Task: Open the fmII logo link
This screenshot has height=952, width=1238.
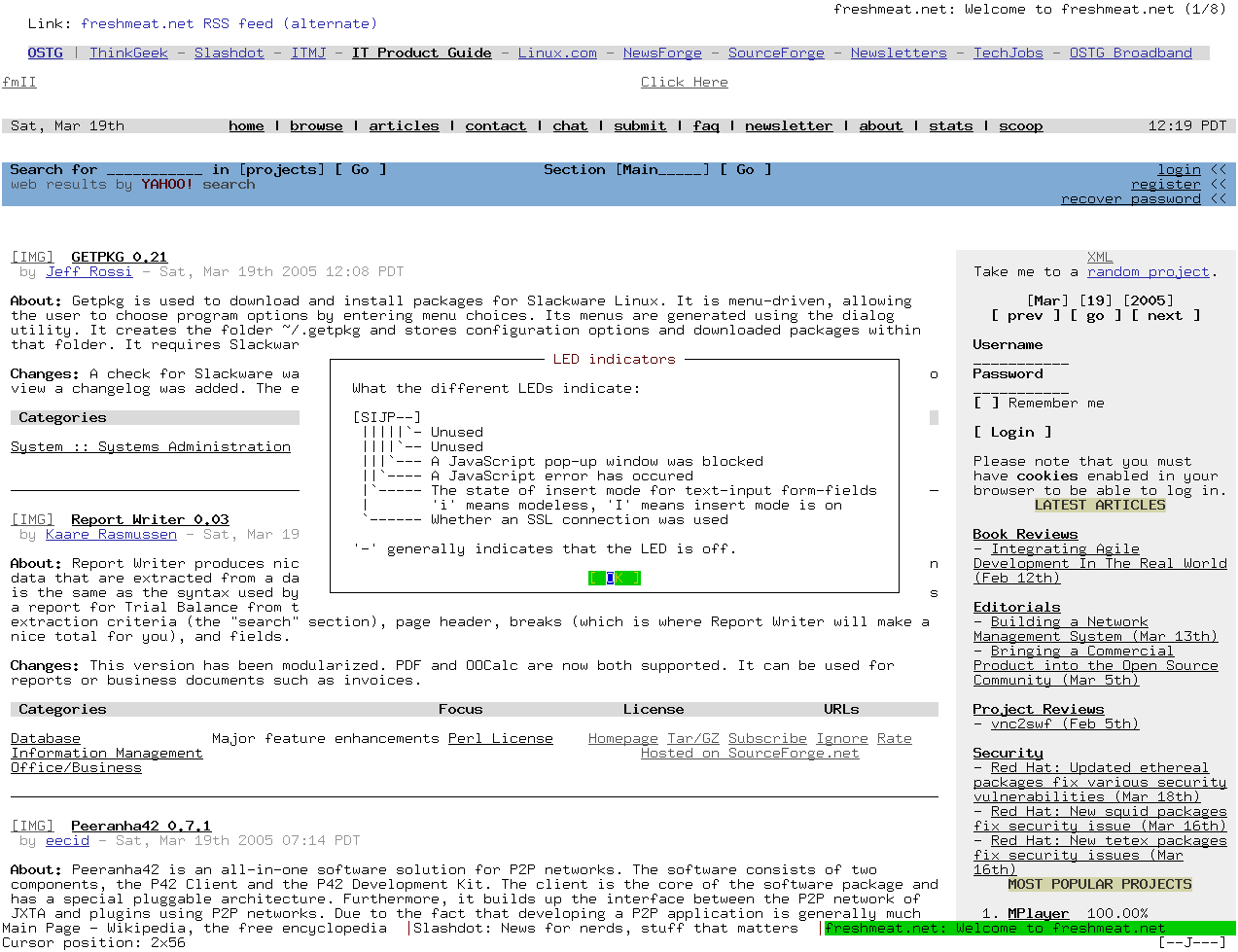Action: pos(19,82)
